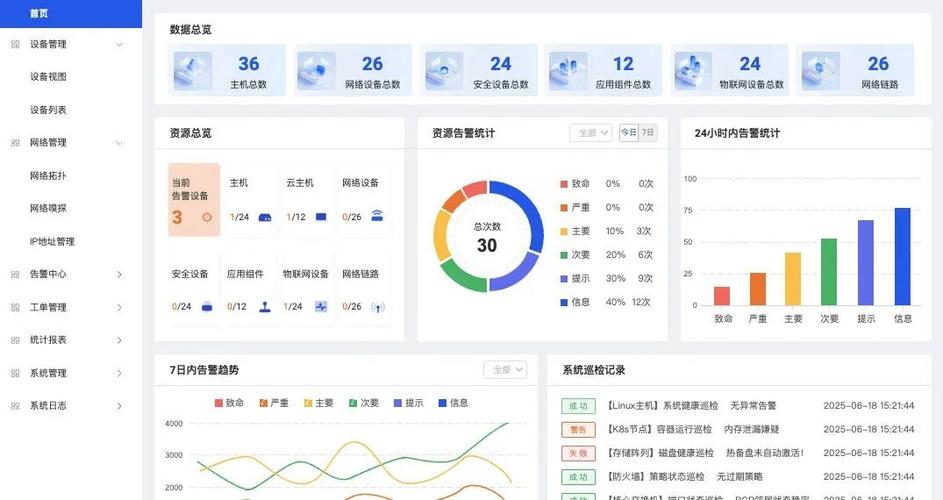The image size is (943, 500).
Task: Toggle the 致命 legend in 7日内告警趋势
Action: pyautogui.click(x=229, y=403)
